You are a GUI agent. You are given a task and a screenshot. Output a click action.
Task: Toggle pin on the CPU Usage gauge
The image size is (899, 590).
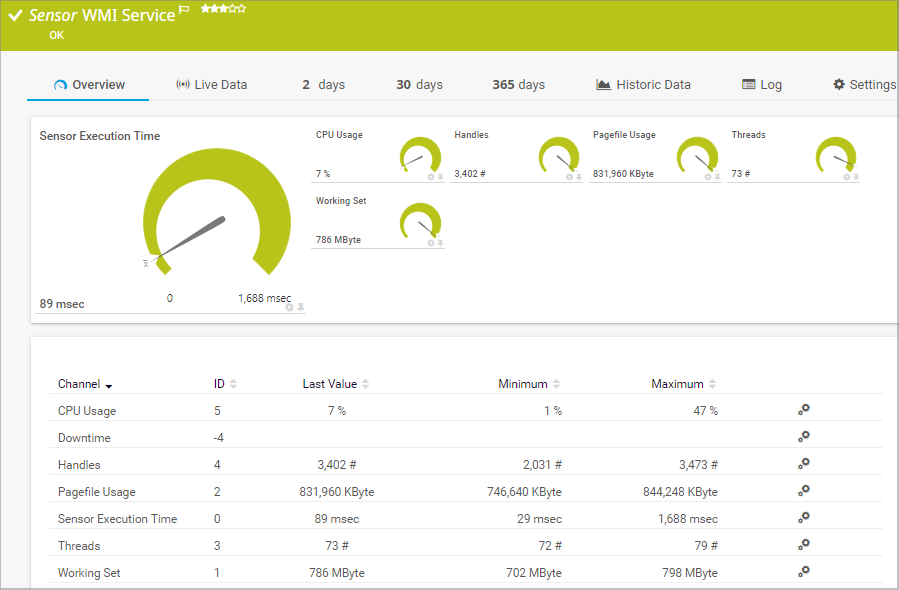(x=441, y=177)
